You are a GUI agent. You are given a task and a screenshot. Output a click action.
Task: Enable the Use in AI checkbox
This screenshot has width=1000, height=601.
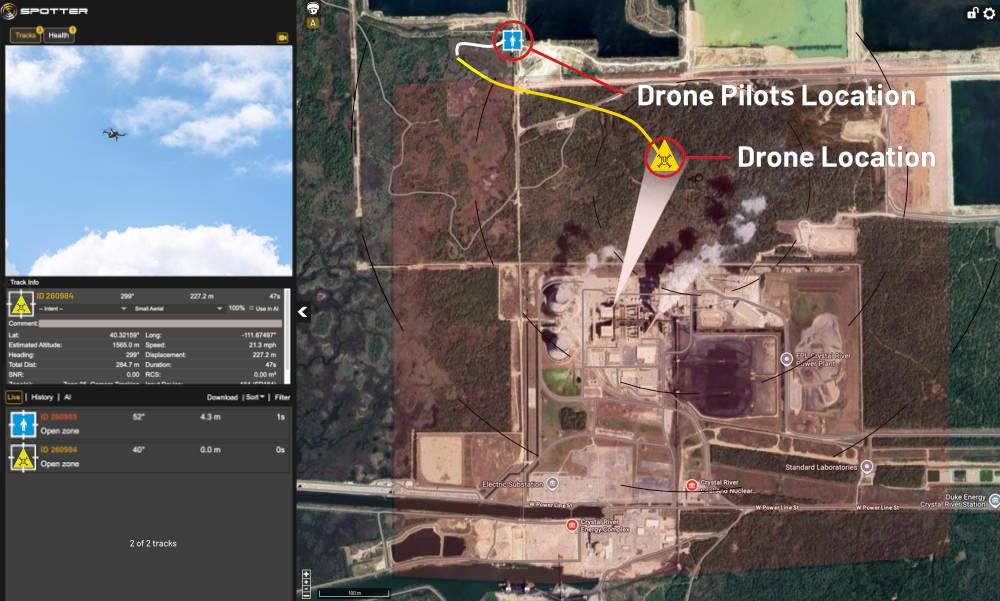[x=253, y=310]
